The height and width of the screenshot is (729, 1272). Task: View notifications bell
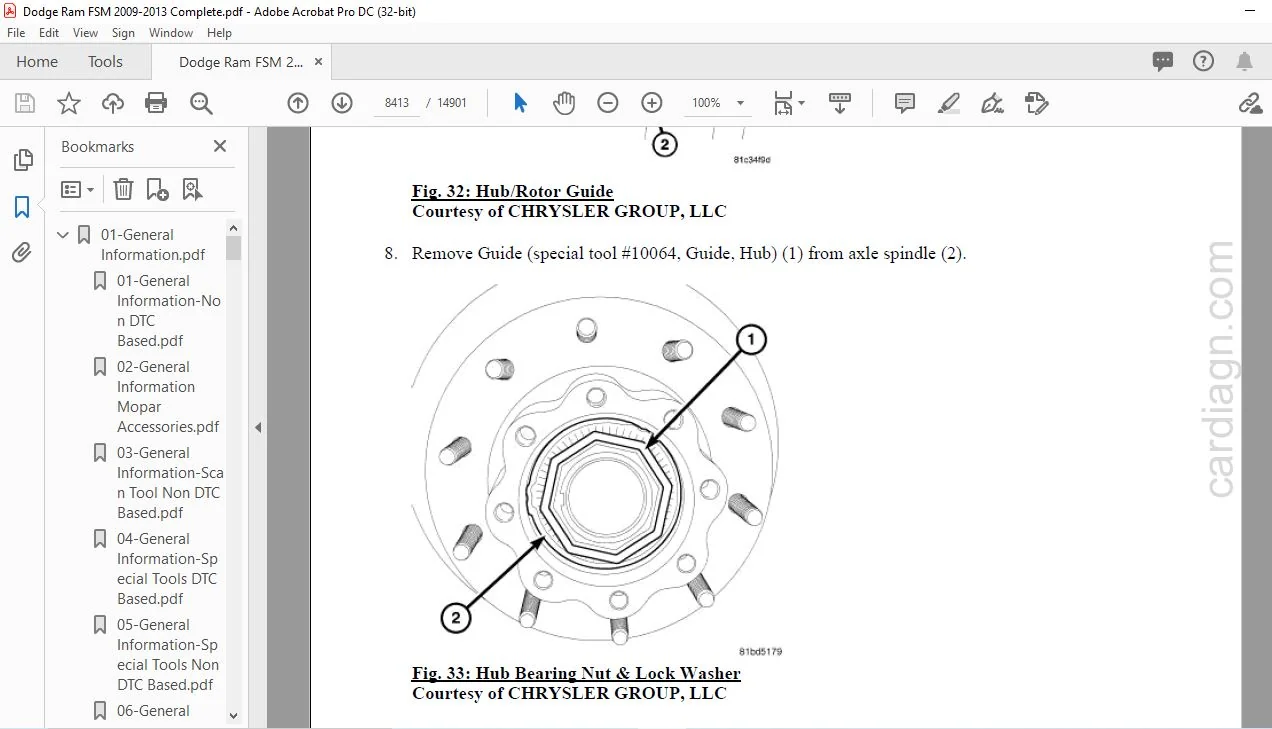(1245, 61)
